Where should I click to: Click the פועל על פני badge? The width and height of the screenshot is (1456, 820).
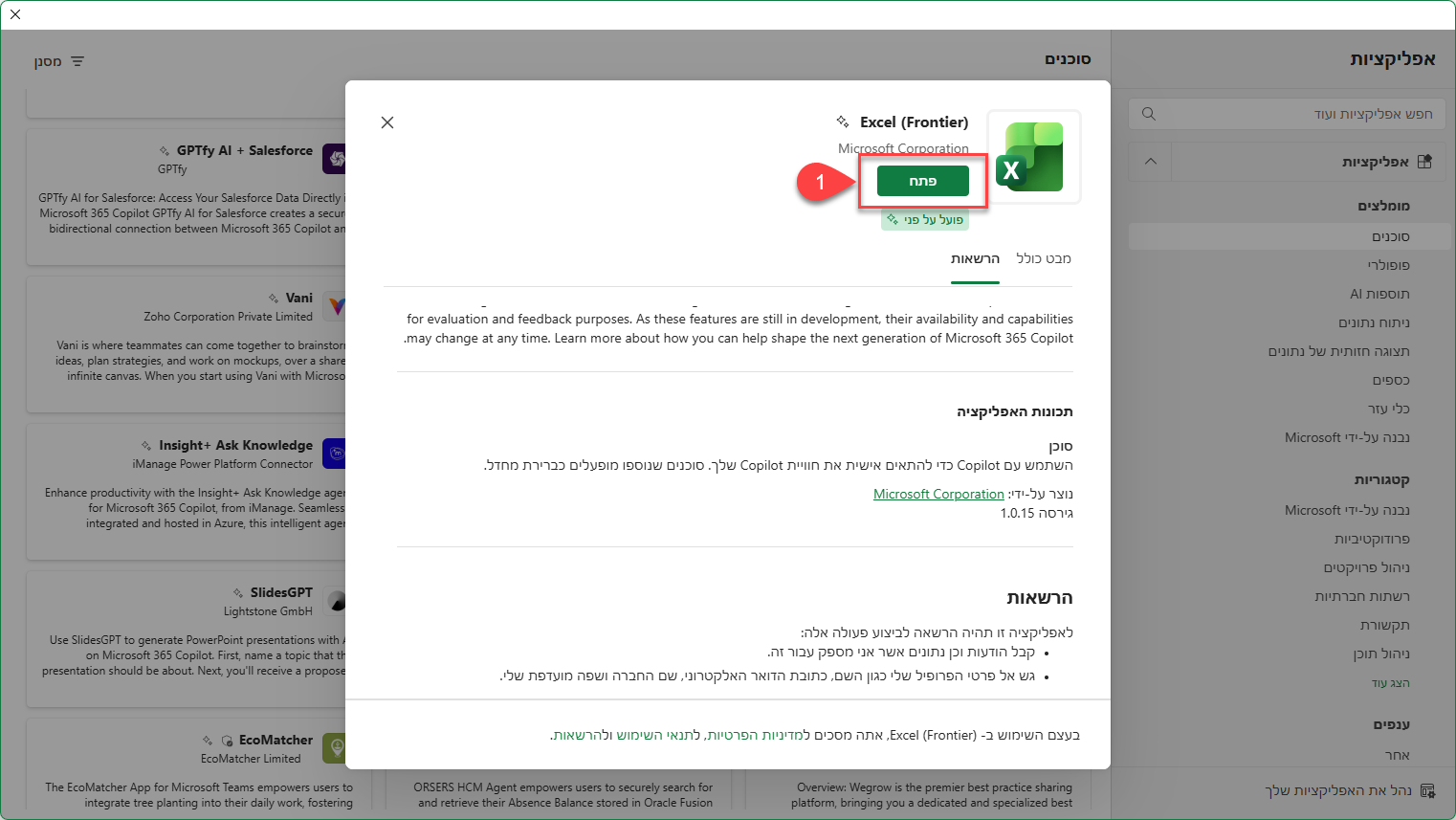click(925, 220)
